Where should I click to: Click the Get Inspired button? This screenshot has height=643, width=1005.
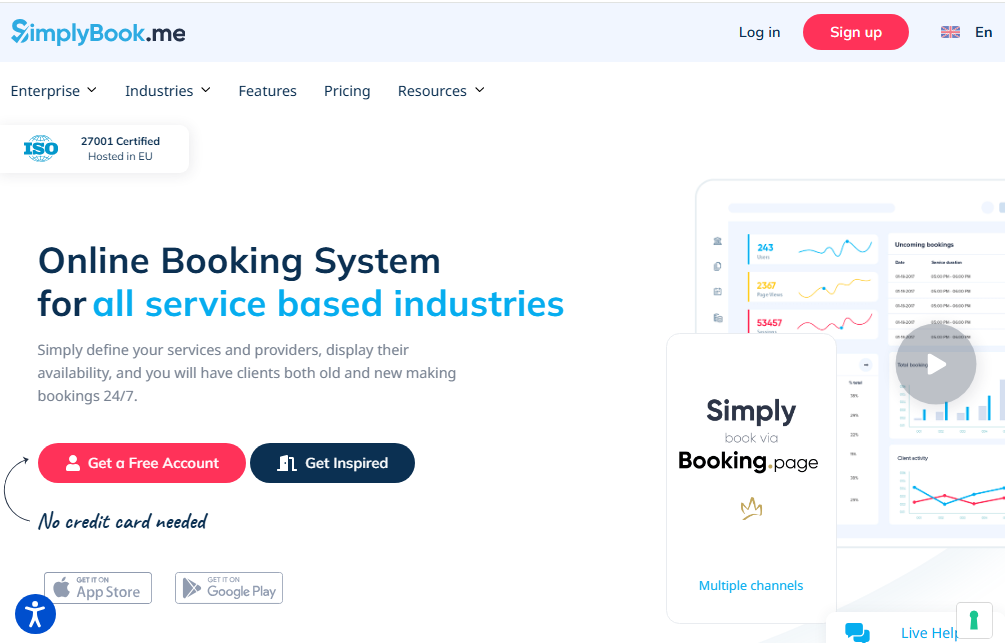point(332,463)
